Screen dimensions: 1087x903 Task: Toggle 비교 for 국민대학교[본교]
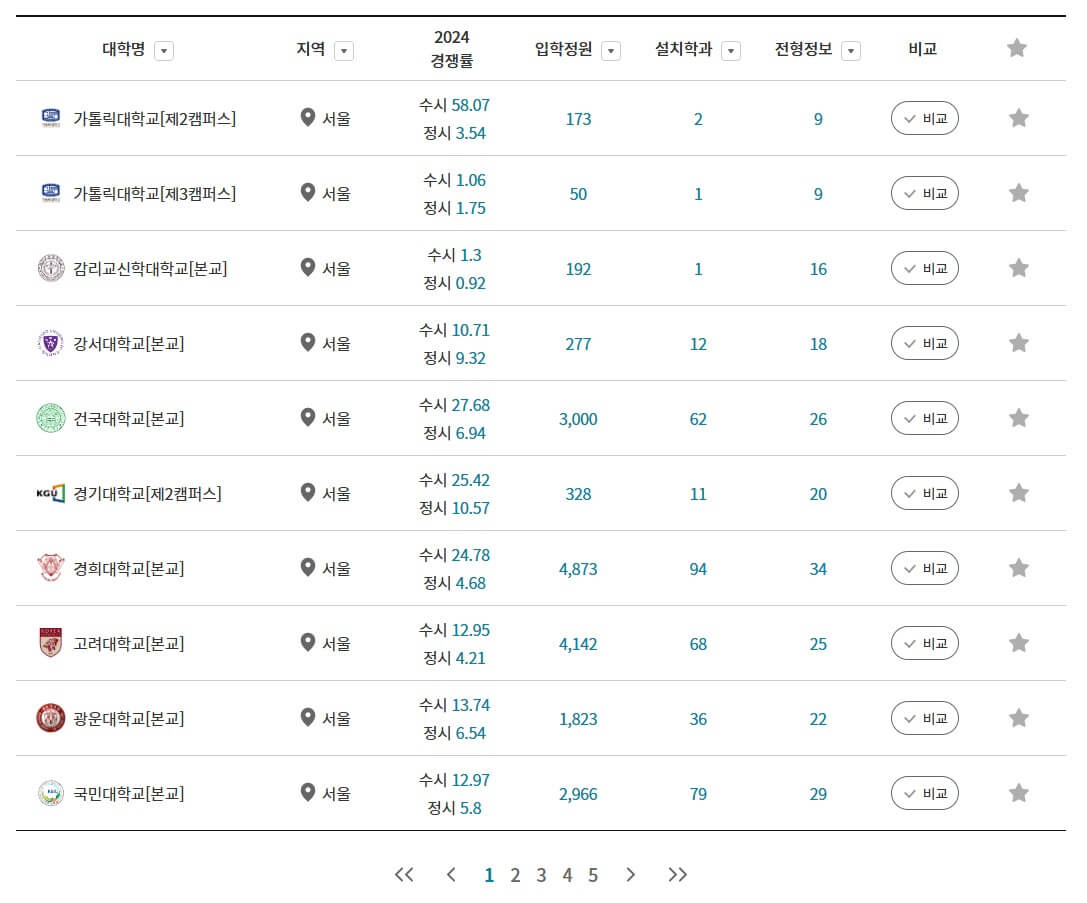point(925,794)
